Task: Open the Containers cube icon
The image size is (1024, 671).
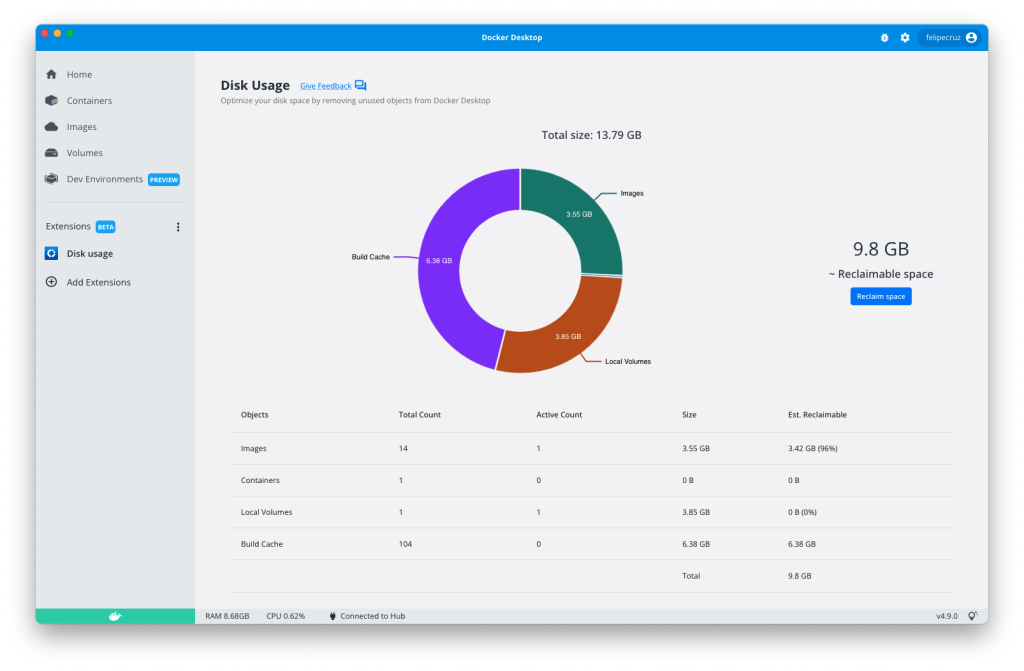Action: (x=52, y=101)
